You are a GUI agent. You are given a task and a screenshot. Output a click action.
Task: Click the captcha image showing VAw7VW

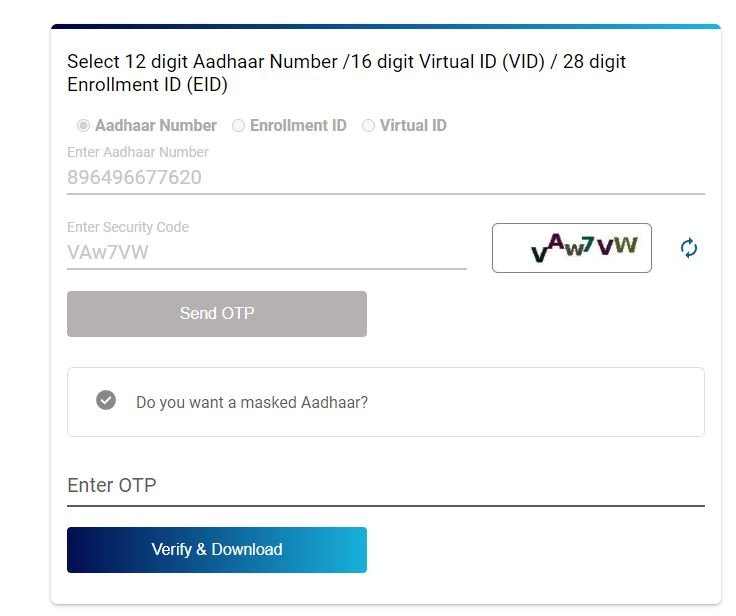(x=572, y=248)
